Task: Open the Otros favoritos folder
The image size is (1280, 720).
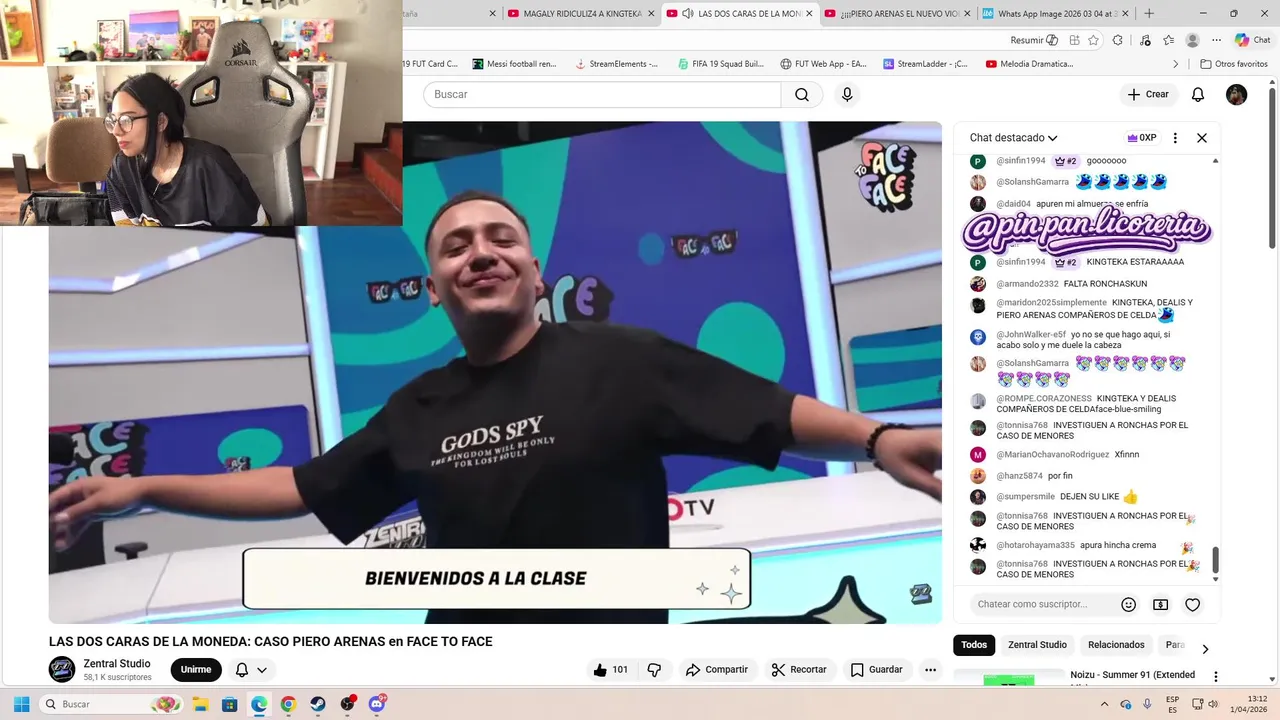Action: coord(1234,64)
